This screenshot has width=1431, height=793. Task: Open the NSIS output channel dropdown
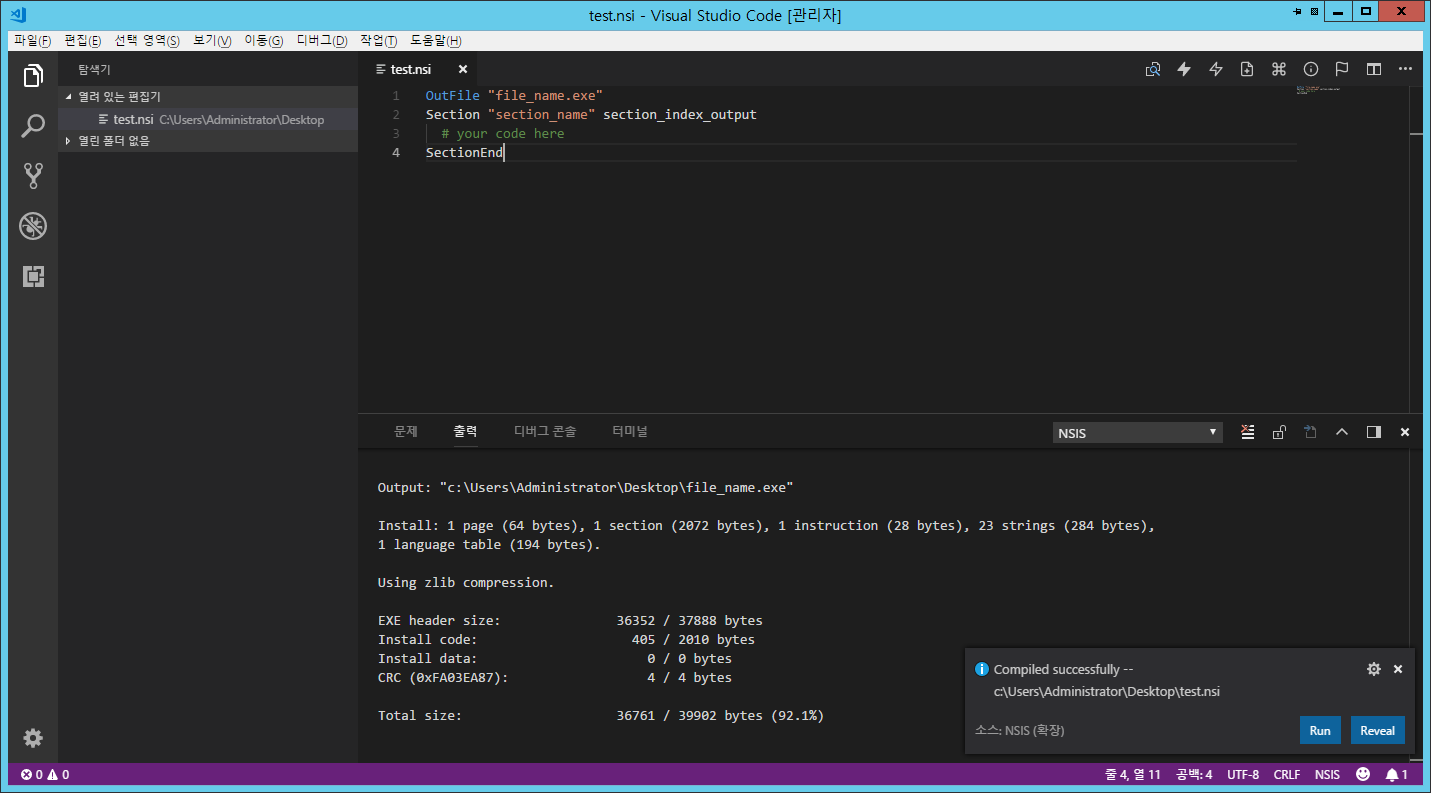pos(1138,433)
